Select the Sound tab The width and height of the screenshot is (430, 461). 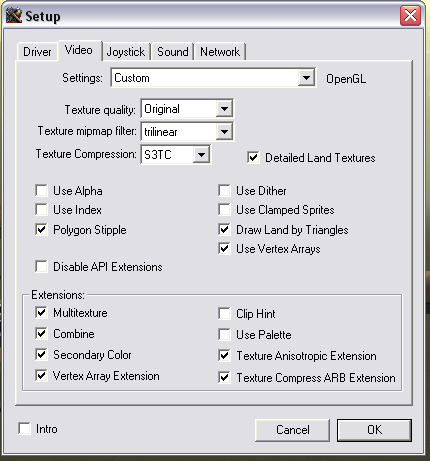[173, 52]
